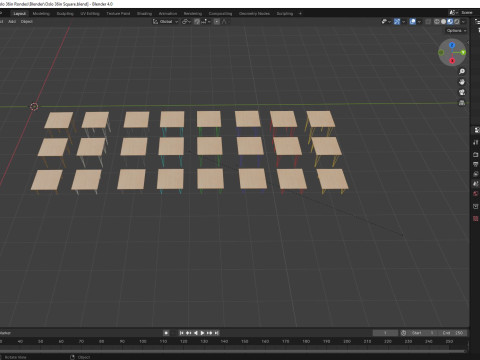Click the blue Z axis on navigation gizmo

(452, 45)
